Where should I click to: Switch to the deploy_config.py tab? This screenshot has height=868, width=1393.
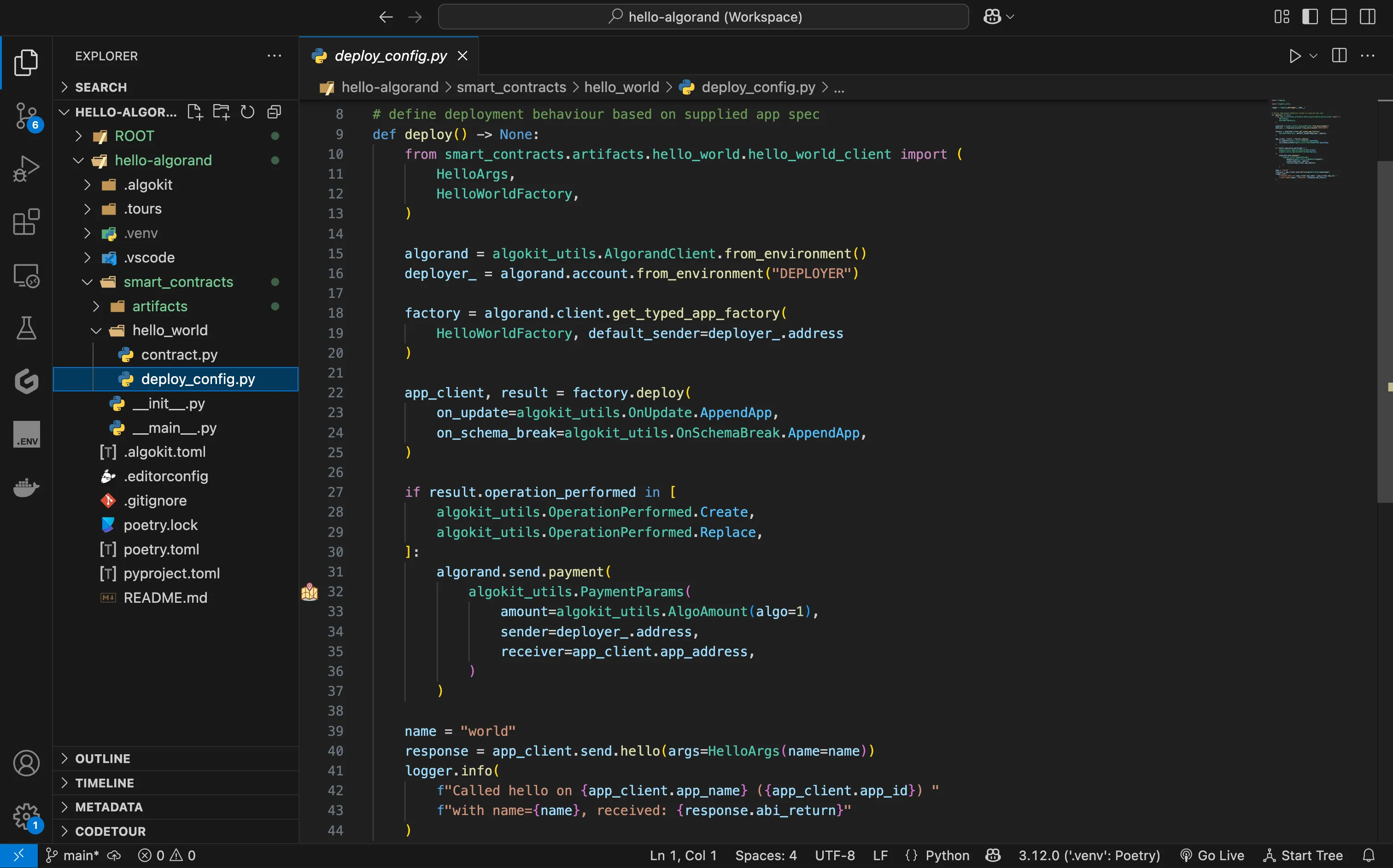(390, 55)
